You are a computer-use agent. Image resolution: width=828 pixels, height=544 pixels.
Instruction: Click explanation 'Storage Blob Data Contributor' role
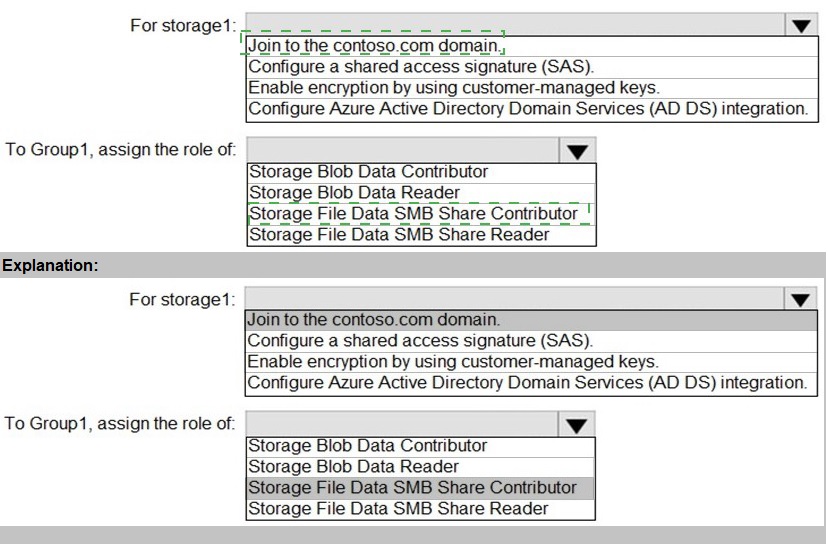[x=368, y=446]
